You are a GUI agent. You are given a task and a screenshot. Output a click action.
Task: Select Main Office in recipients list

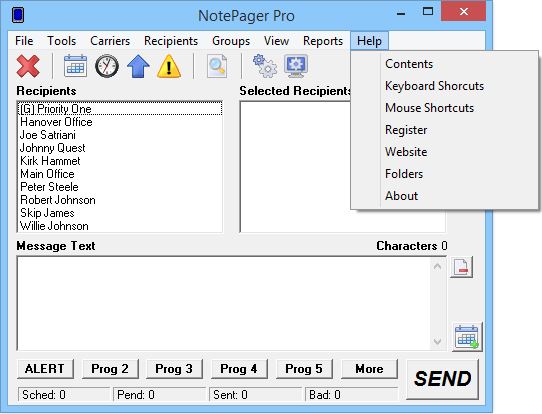pyautogui.click(x=120, y=174)
